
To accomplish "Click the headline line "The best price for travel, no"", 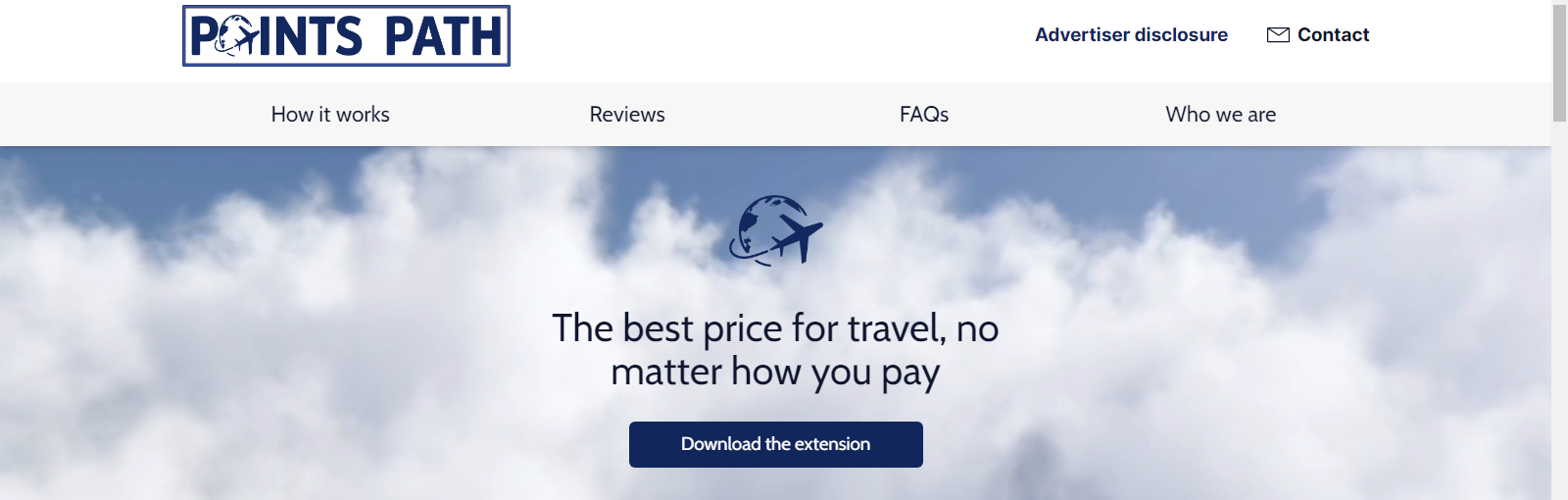I will coord(775,327).
